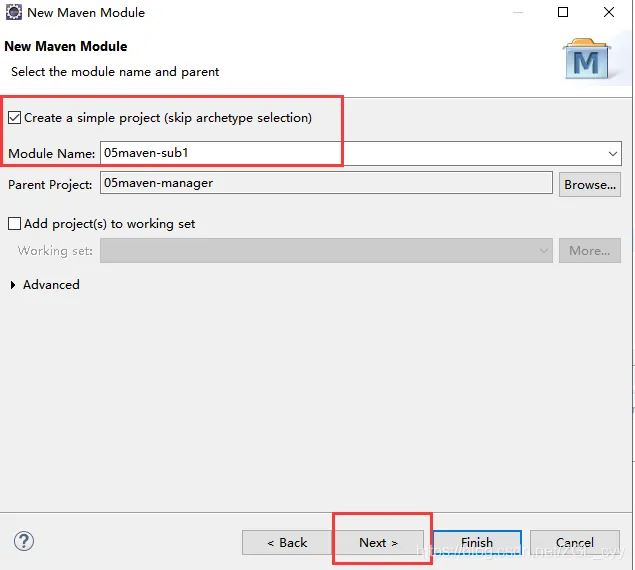This screenshot has width=635, height=570.
Task: Click the Parent Project field 05maven-manager
Action: click(326, 183)
